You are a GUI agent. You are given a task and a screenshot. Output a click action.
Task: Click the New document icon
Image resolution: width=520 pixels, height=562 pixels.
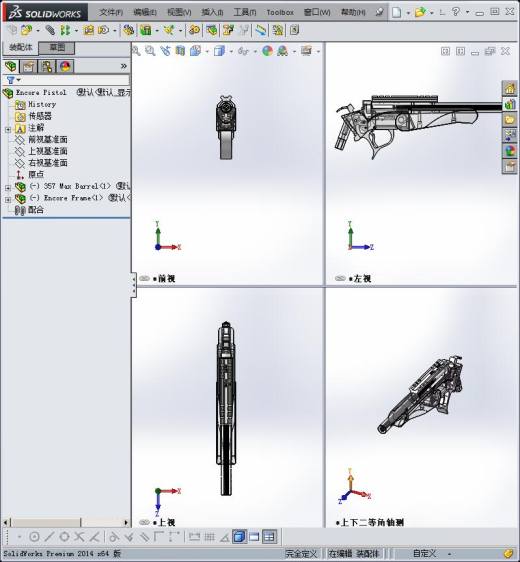[x=396, y=13]
